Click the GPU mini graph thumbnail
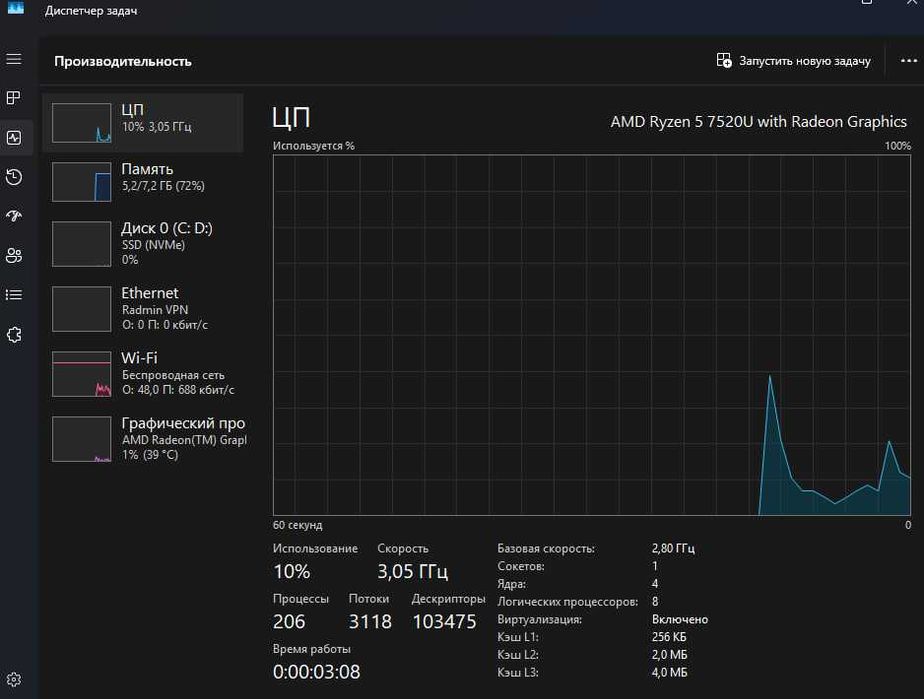Viewport: 924px width, 699px height. point(81,439)
